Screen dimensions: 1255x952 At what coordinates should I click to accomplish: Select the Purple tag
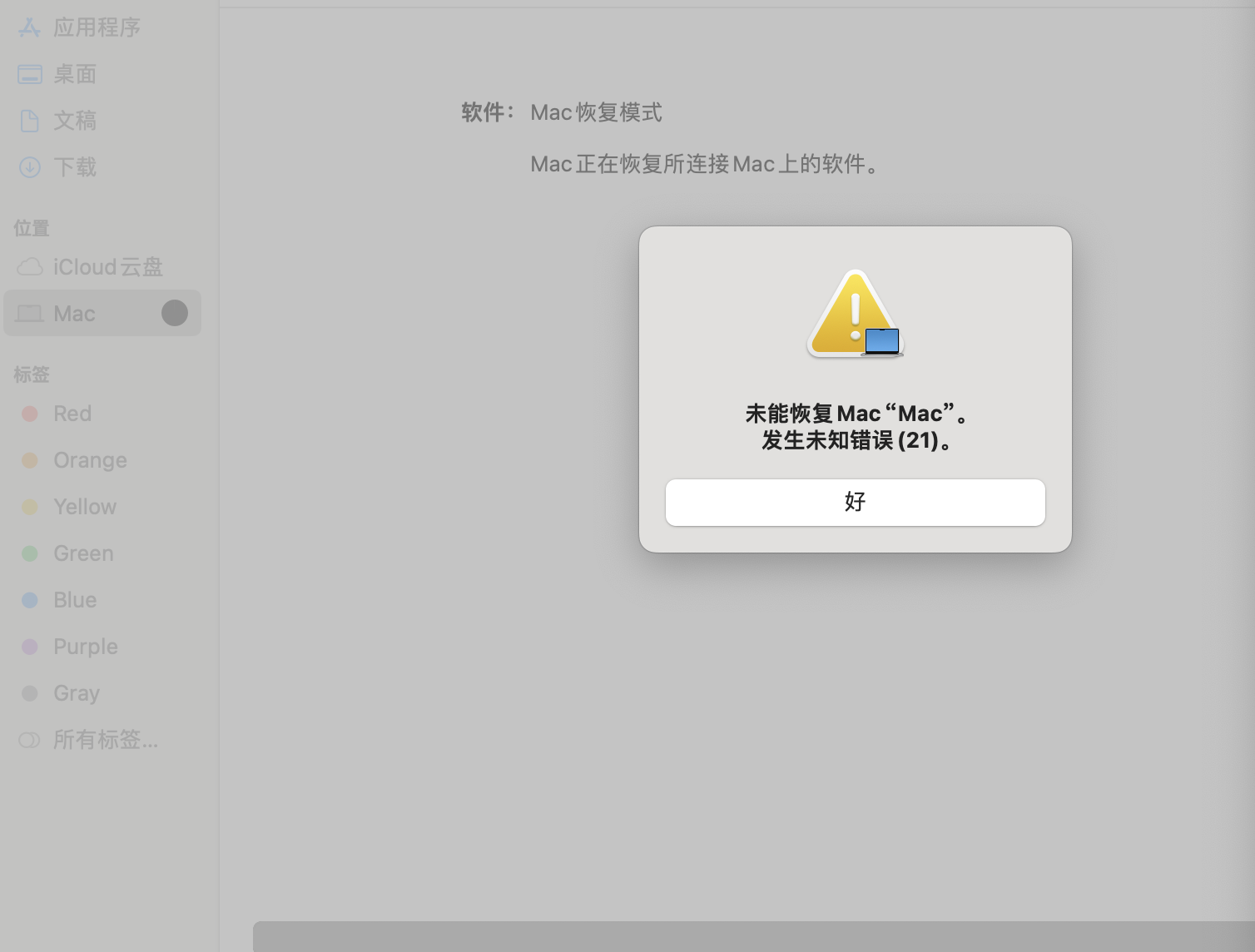click(70, 647)
